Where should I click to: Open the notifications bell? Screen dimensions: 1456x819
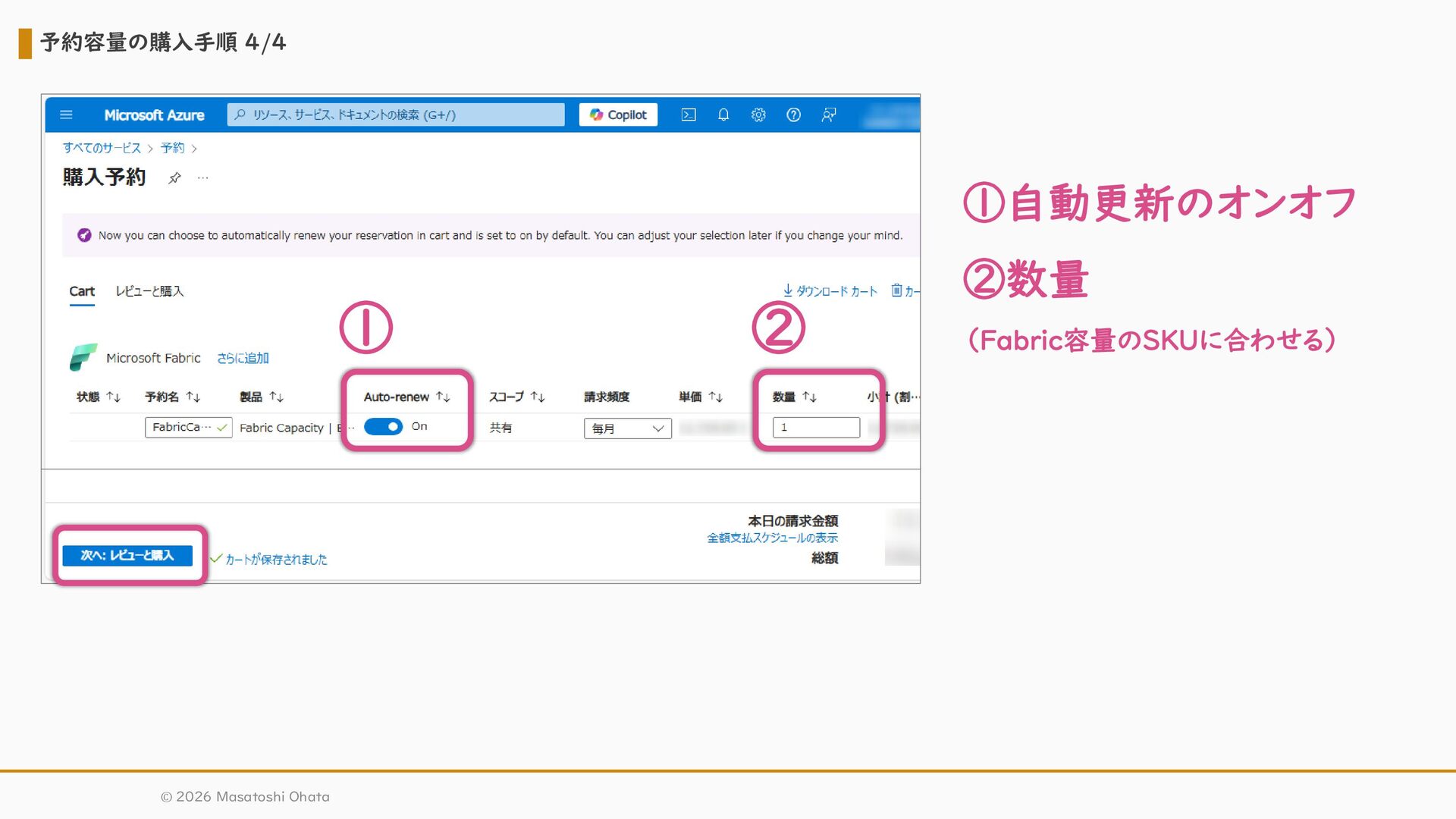tap(723, 115)
